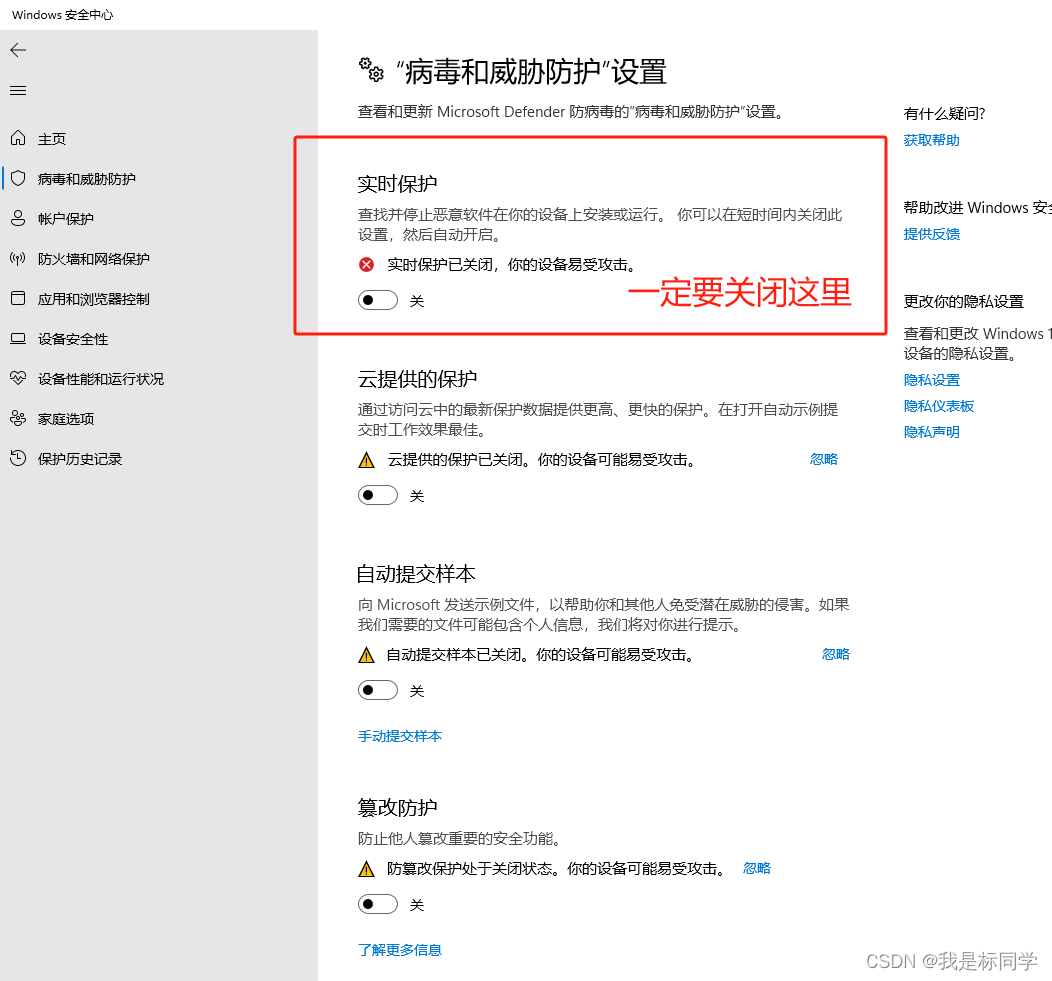Expand the hamburger navigation menu
This screenshot has width=1052, height=981.
click(18, 91)
